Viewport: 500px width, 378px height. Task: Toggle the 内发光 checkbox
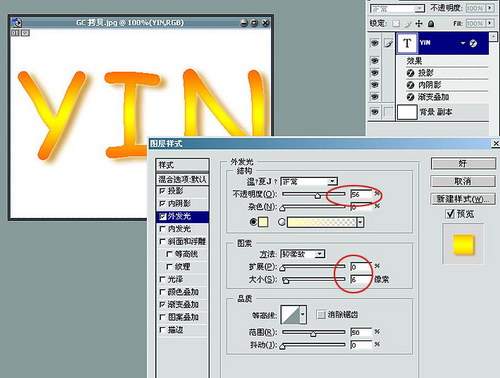[x=162, y=229]
